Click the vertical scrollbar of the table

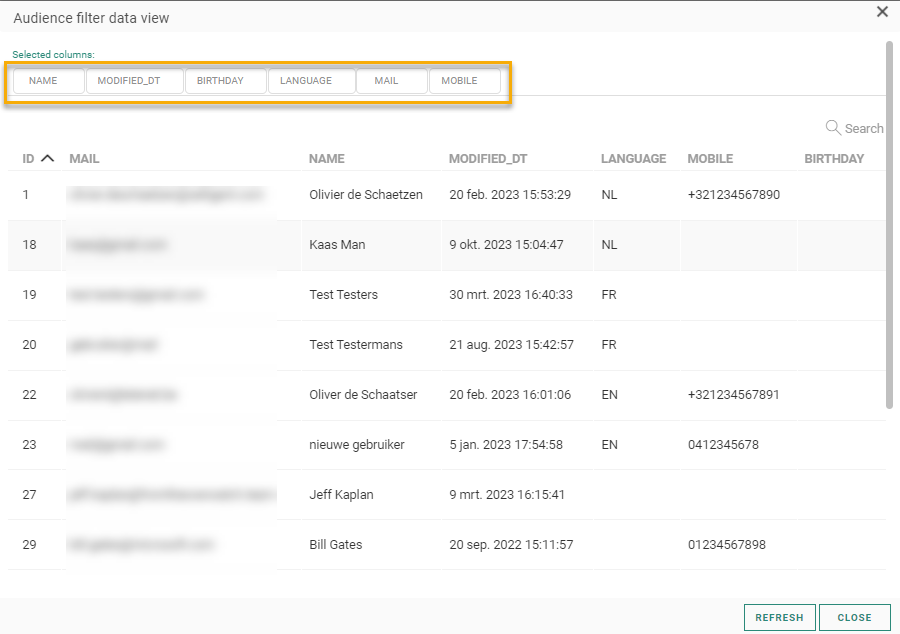tap(889, 225)
